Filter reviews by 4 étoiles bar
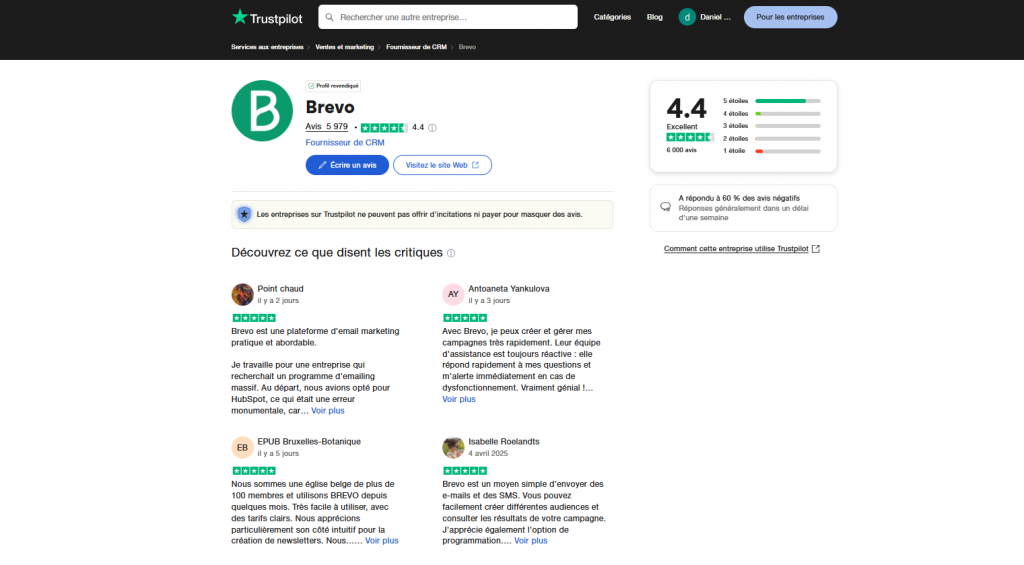Screen dimensions: 1024x565 point(788,114)
